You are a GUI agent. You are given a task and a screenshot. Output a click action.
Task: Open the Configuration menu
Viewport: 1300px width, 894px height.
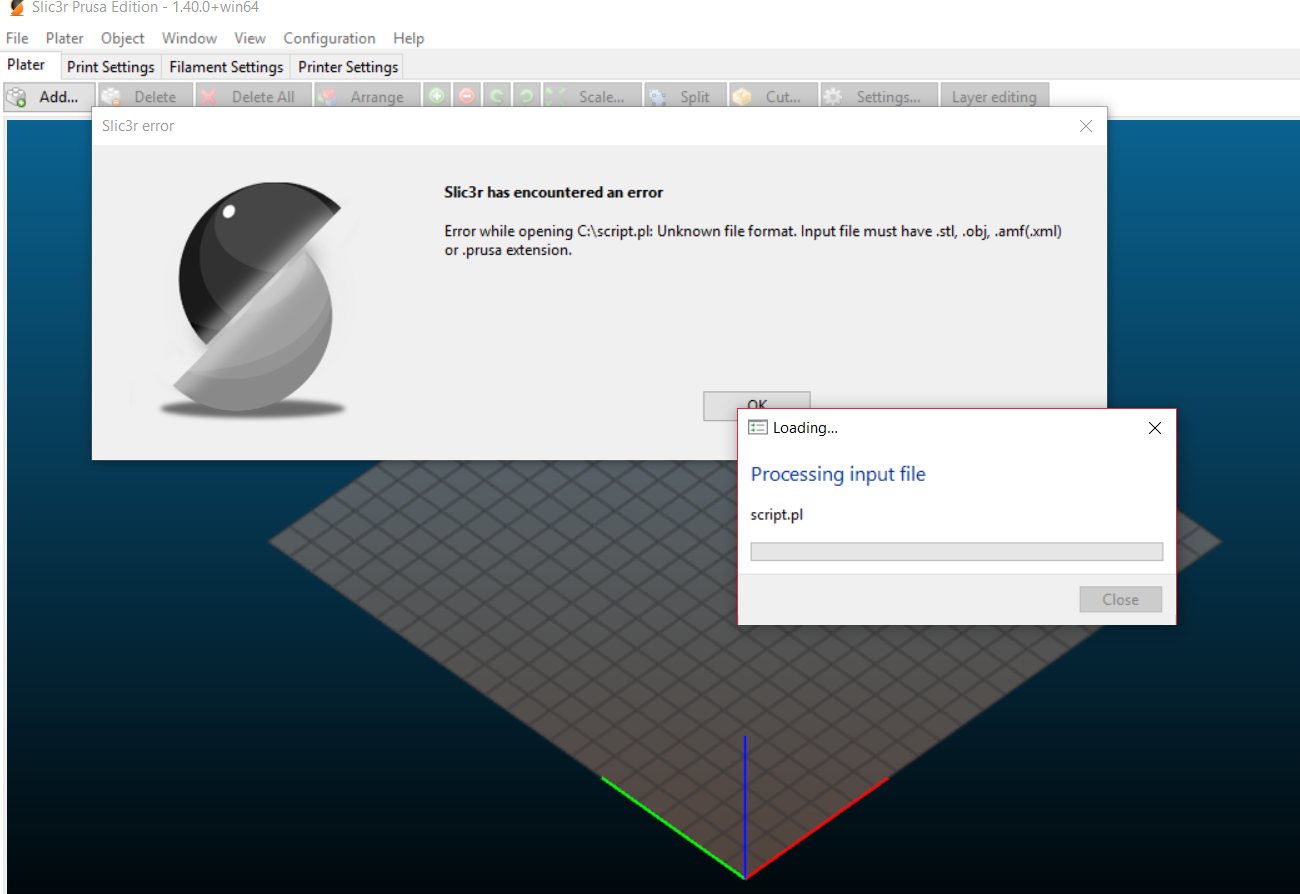click(x=329, y=38)
